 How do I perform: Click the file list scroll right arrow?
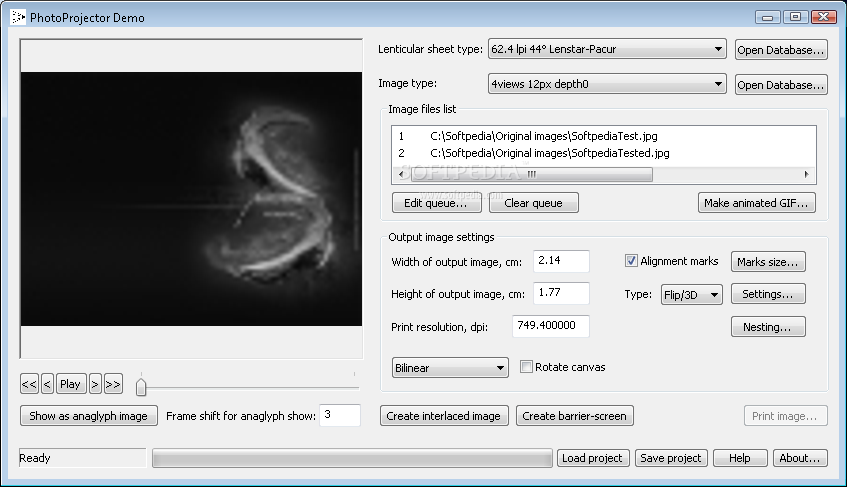[806, 174]
